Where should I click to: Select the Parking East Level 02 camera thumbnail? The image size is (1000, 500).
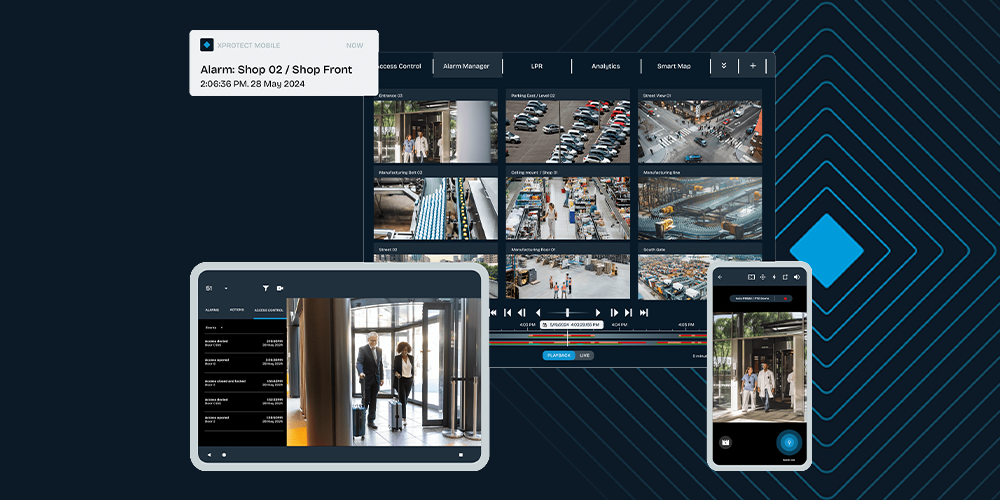pyautogui.click(x=568, y=131)
